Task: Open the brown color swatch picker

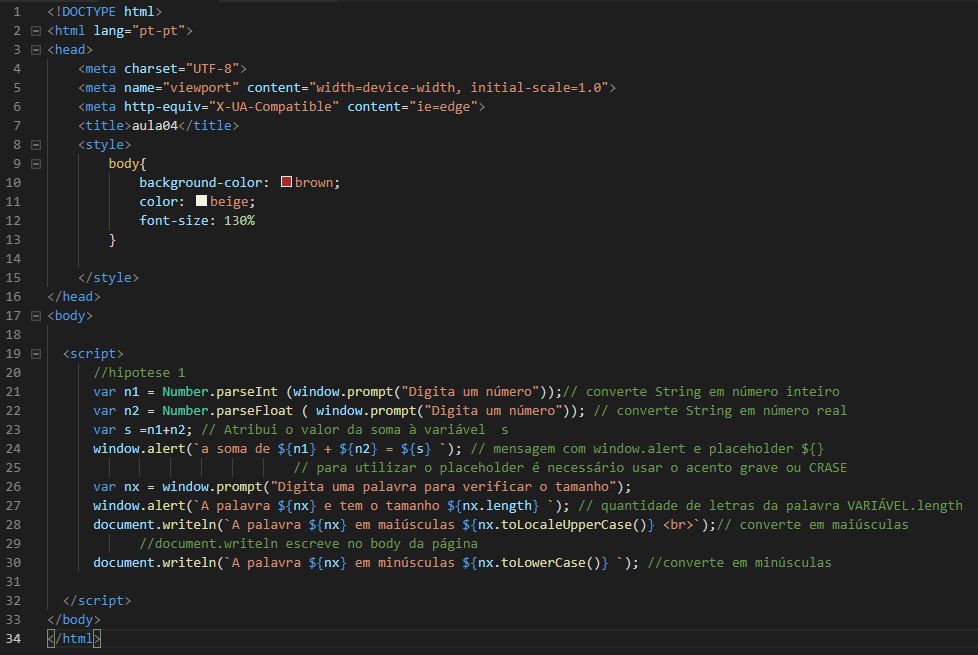Action: (x=286, y=182)
